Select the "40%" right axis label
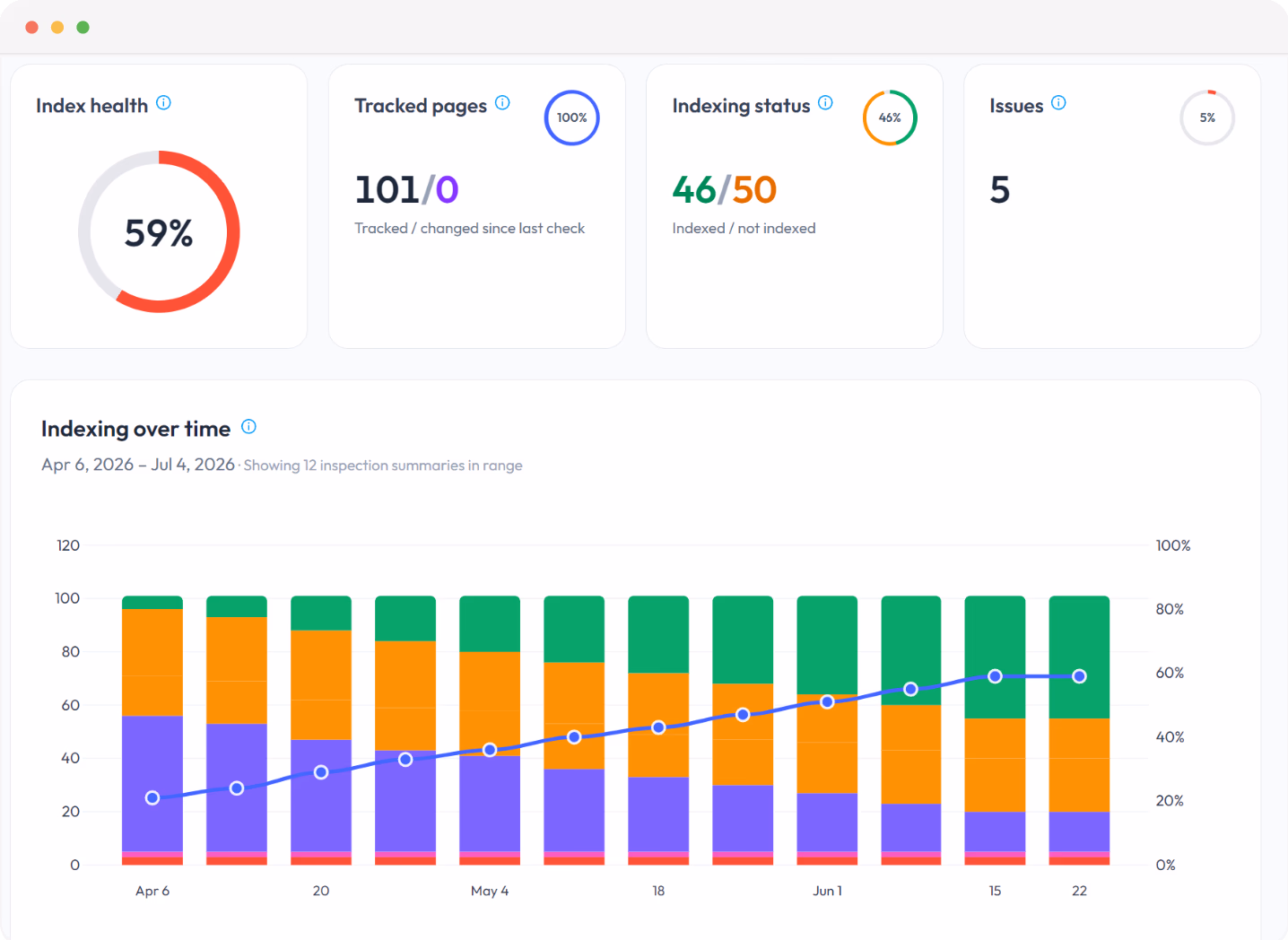 point(1170,737)
